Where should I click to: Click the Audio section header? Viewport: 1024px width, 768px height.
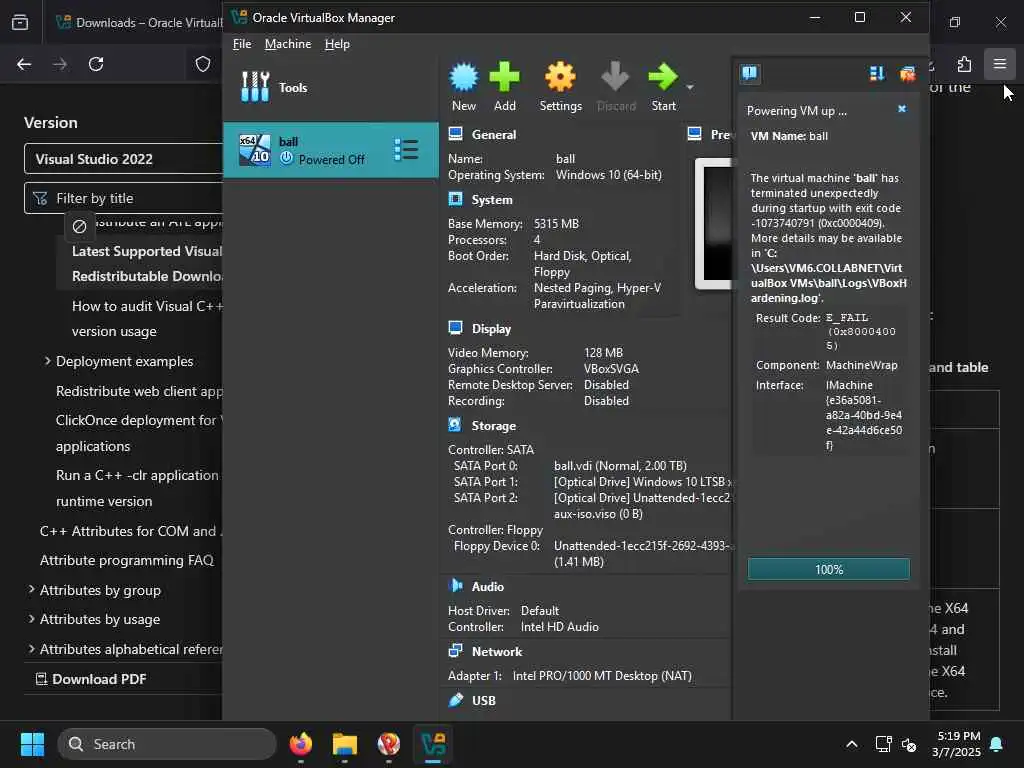pyautogui.click(x=488, y=586)
